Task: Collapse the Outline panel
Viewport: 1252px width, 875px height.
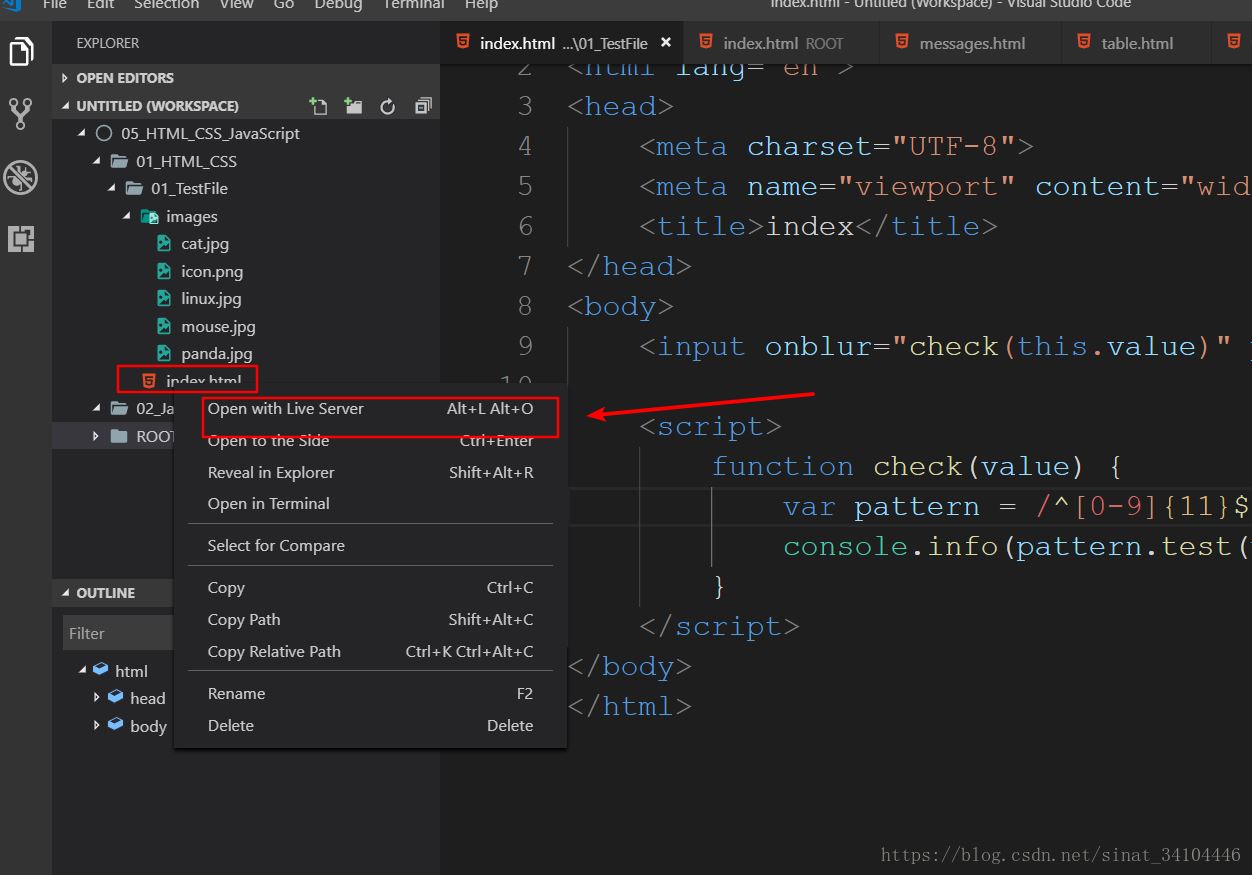Action: [66, 593]
